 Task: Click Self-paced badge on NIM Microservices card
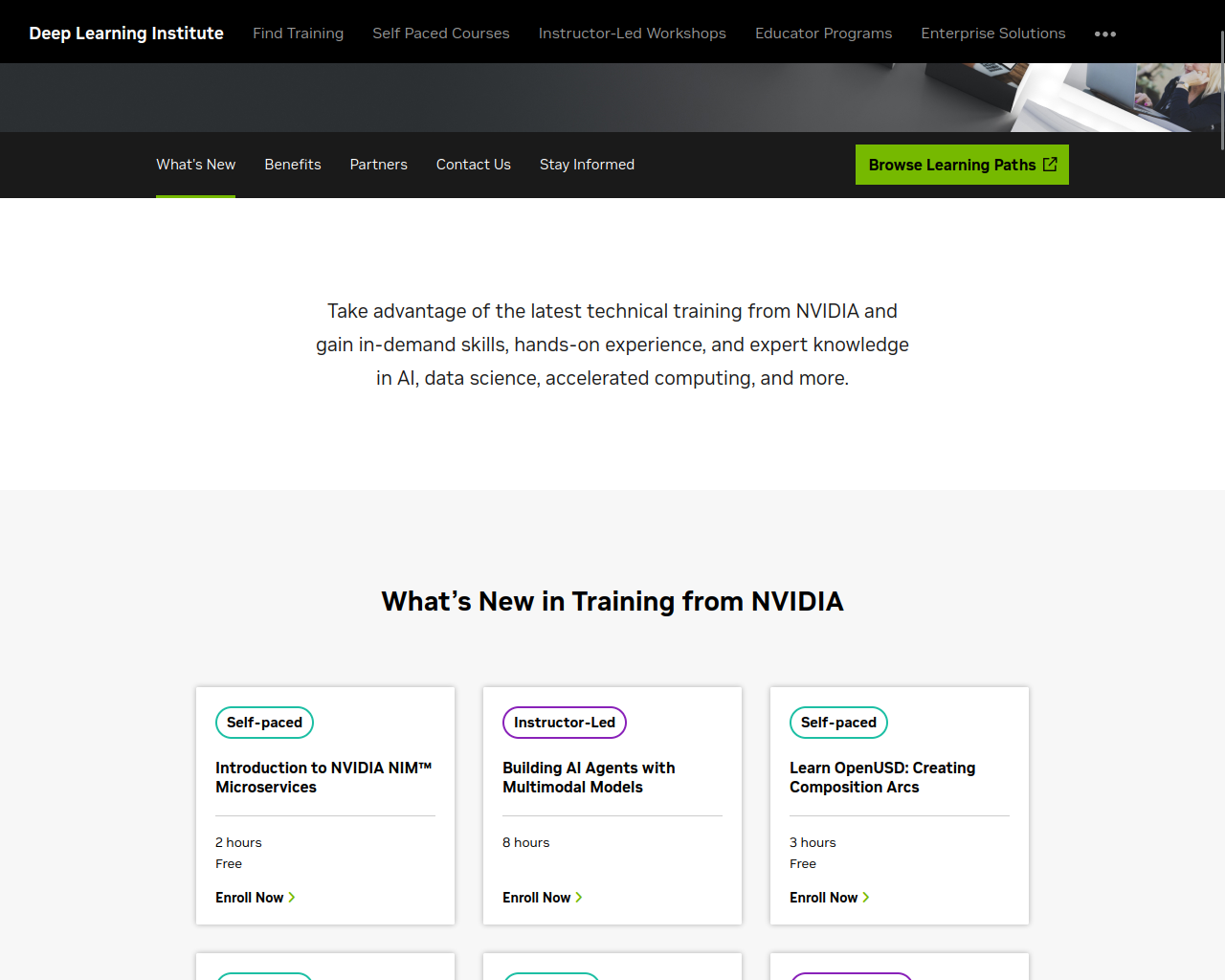coord(265,723)
